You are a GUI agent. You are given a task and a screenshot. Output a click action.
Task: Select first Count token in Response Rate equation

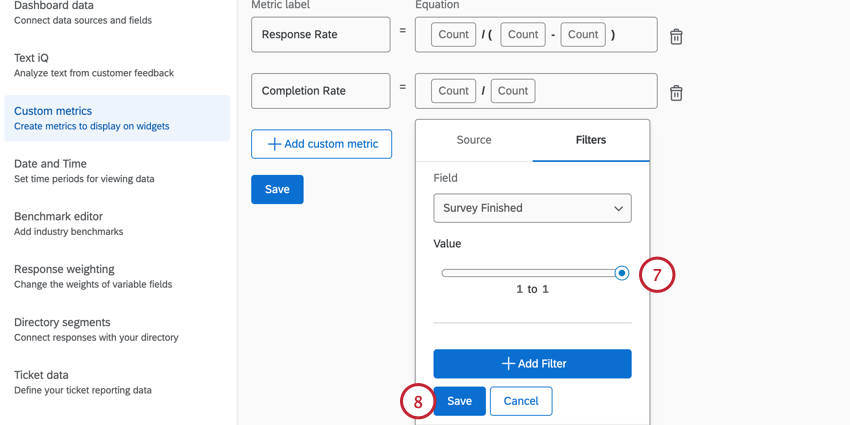pyautogui.click(x=453, y=35)
